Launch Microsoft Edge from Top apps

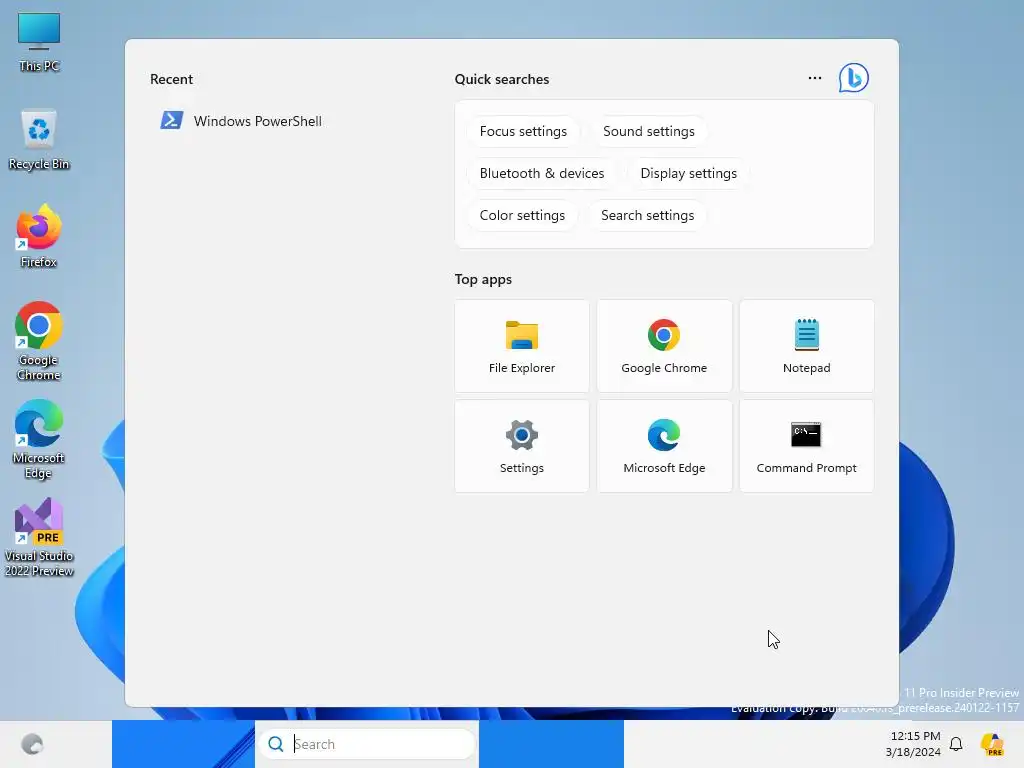[x=664, y=446]
